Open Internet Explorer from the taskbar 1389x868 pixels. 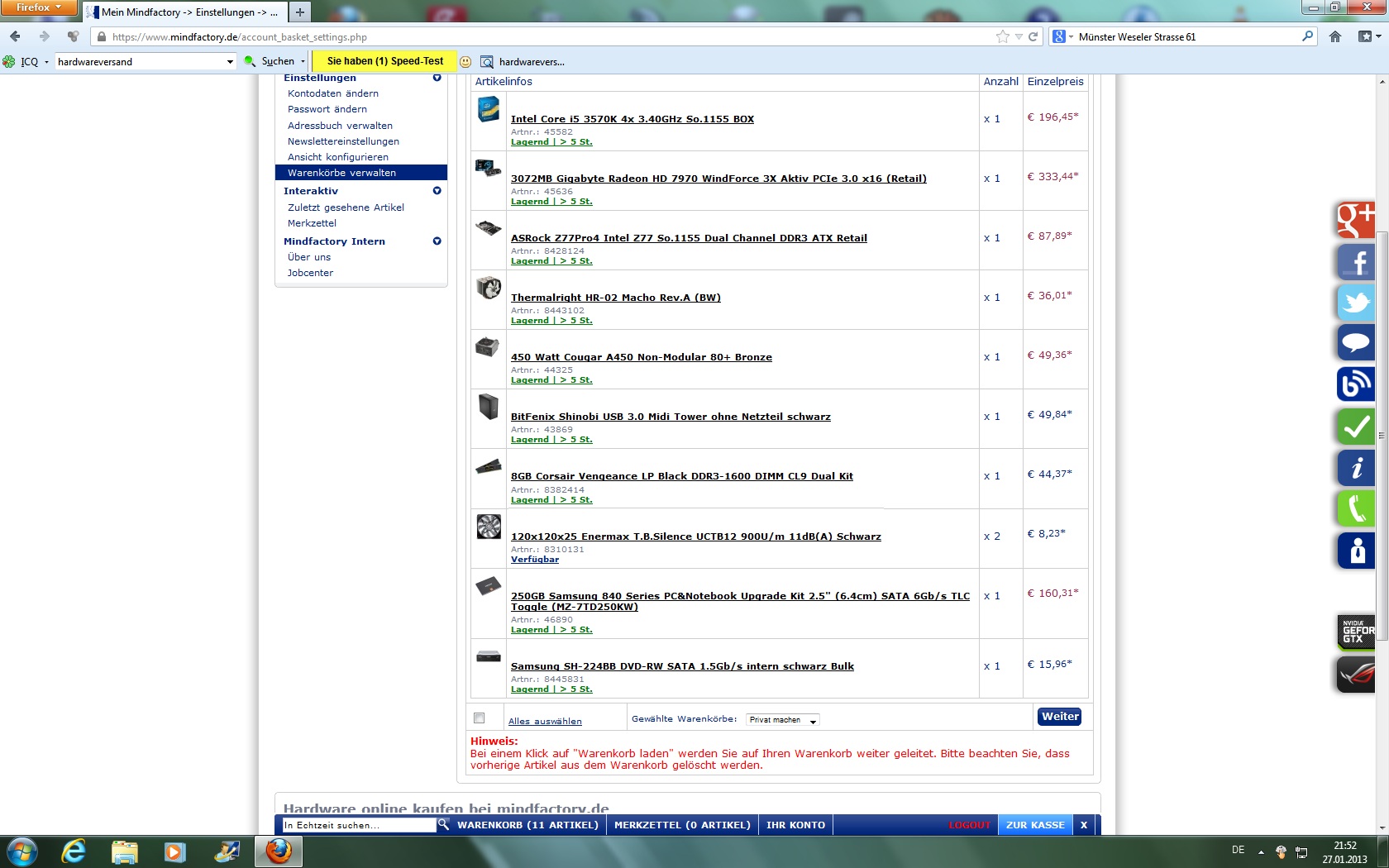[x=74, y=851]
